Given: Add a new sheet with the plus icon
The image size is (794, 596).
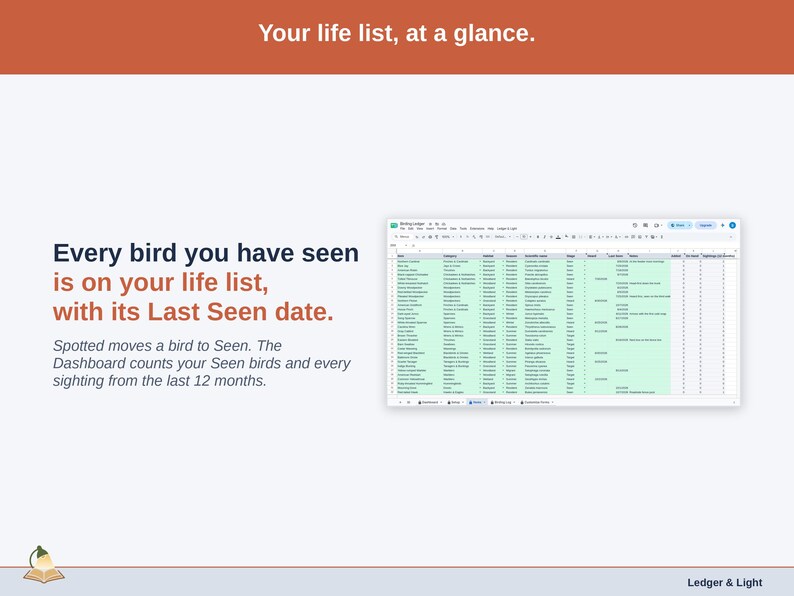Looking at the screenshot, I should [x=400, y=402].
